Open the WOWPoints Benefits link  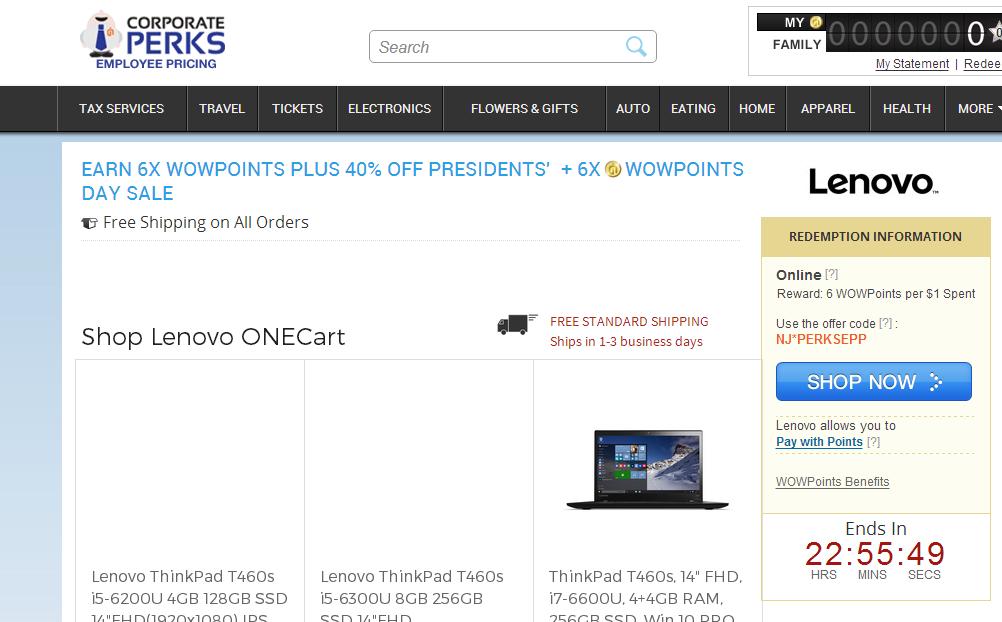point(832,482)
